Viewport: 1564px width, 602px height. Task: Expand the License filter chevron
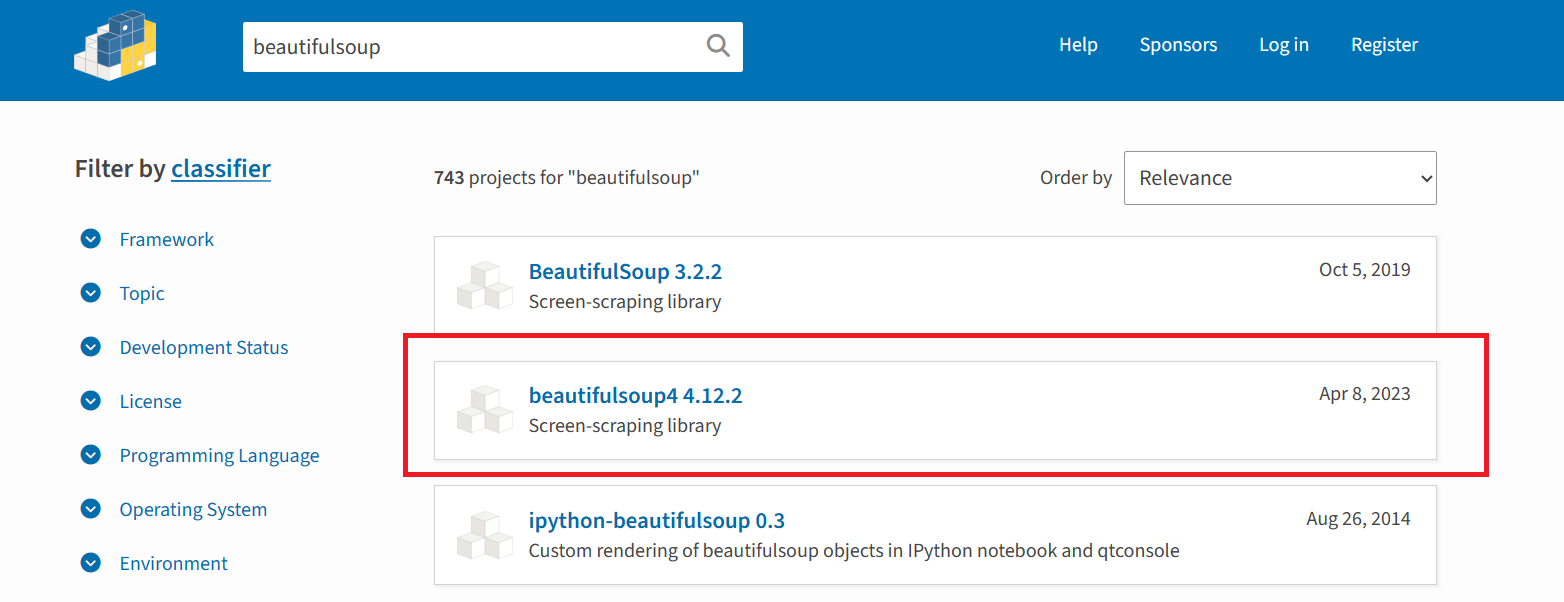tap(91, 401)
